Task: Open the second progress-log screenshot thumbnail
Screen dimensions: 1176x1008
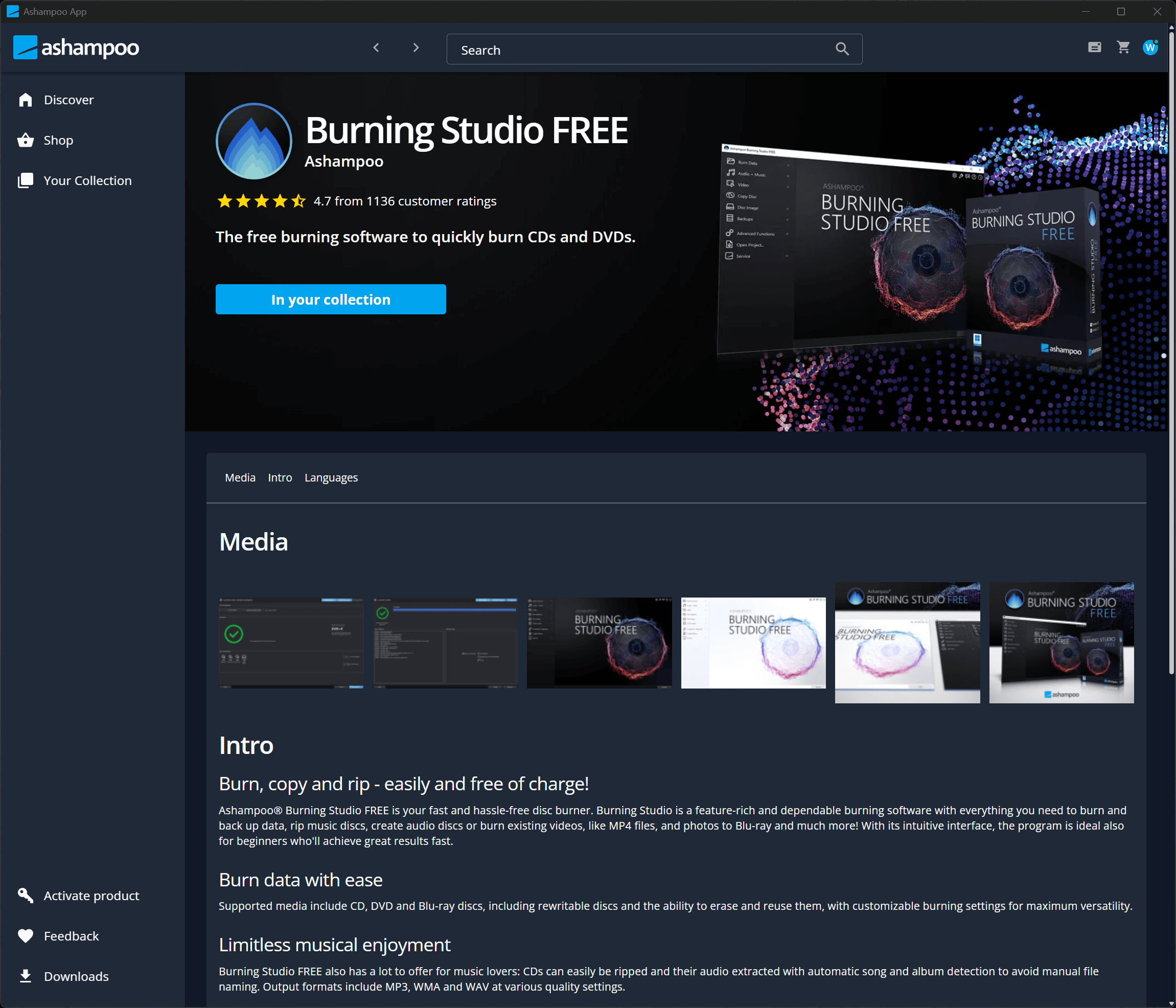Action: 446,643
